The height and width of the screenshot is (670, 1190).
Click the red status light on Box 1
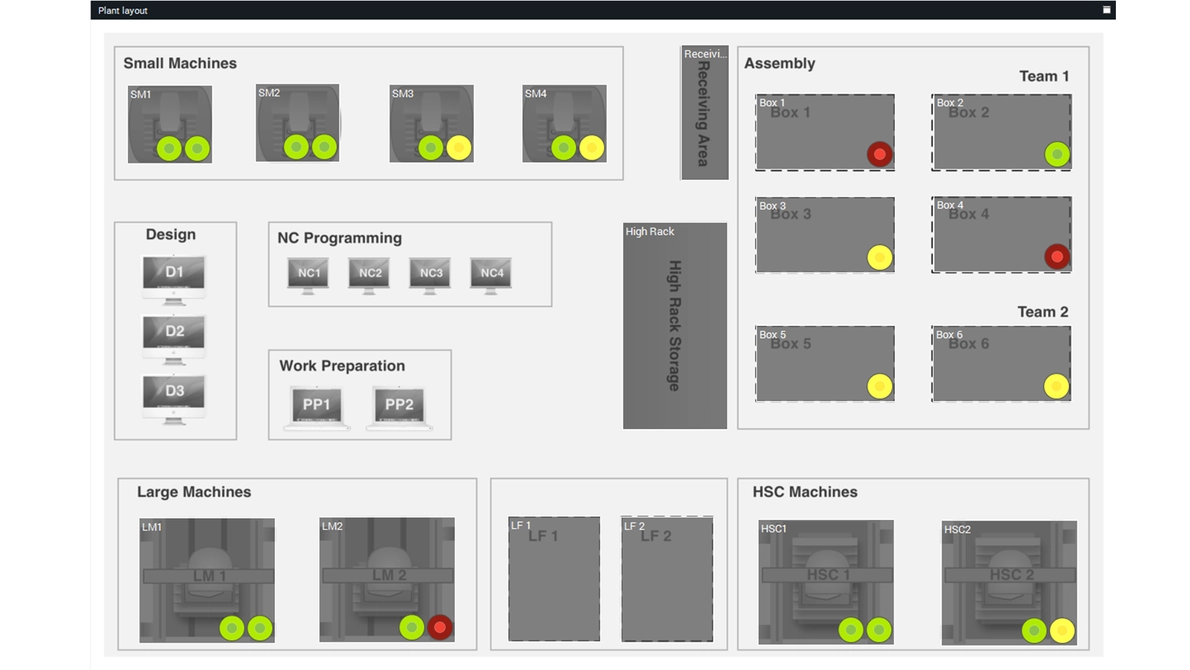tap(880, 155)
